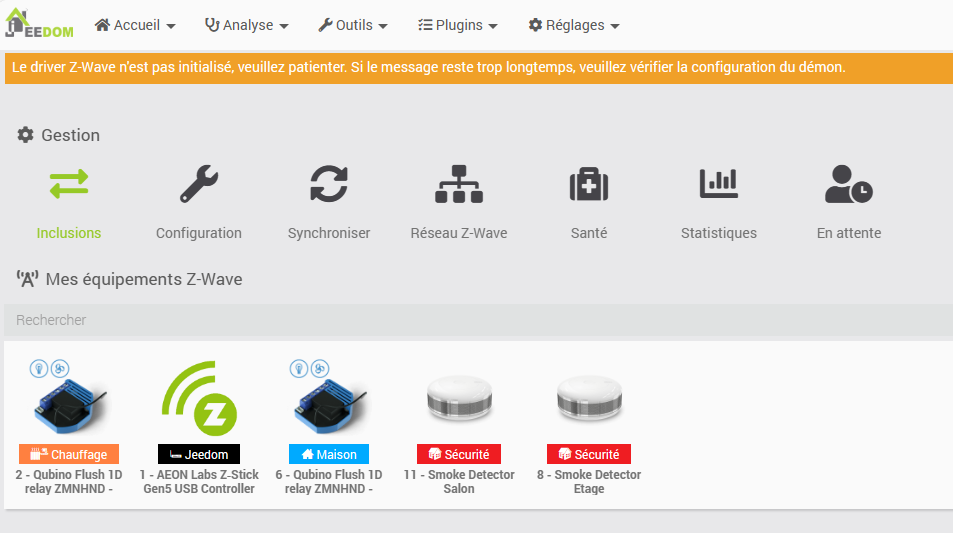Click the Santé label
Image resolution: width=953 pixels, height=533 pixels.
click(x=589, y=233)
